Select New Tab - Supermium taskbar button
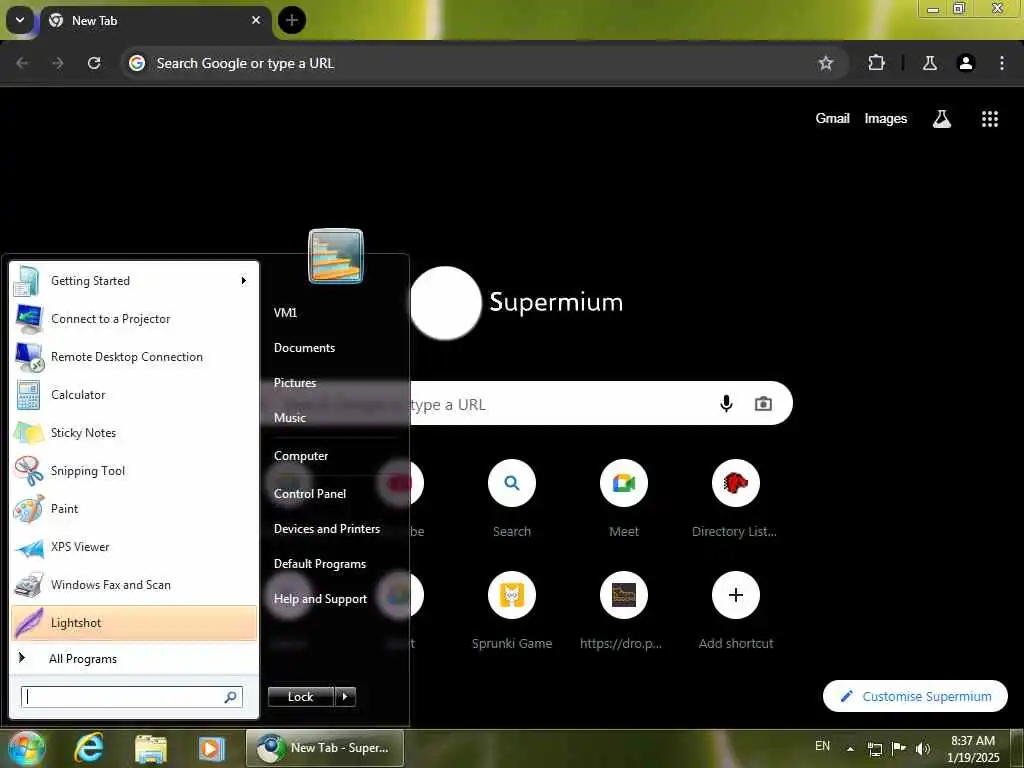This screenshot has width=1024, height=768. pos(325,748)
